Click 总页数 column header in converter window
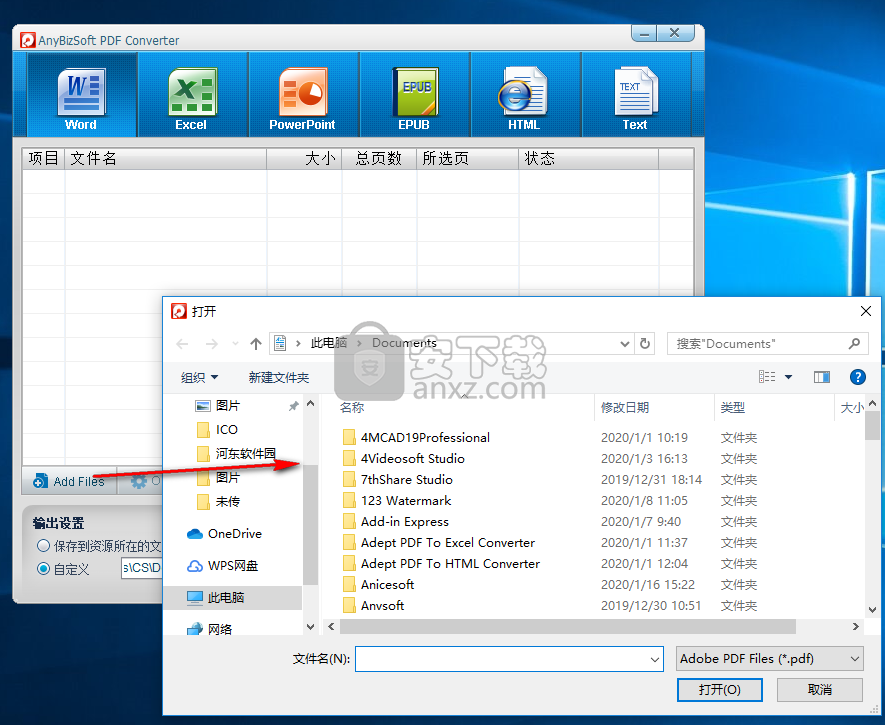This screenshot has width=885, height=725. [379, 159]
